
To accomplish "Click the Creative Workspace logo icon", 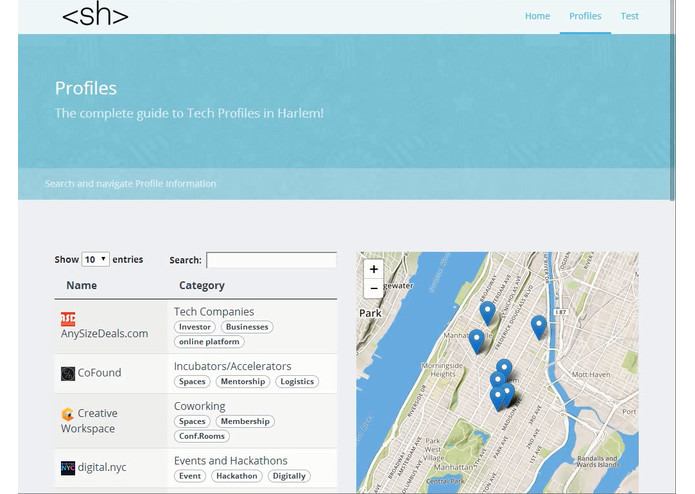I will tap(67, 414).
